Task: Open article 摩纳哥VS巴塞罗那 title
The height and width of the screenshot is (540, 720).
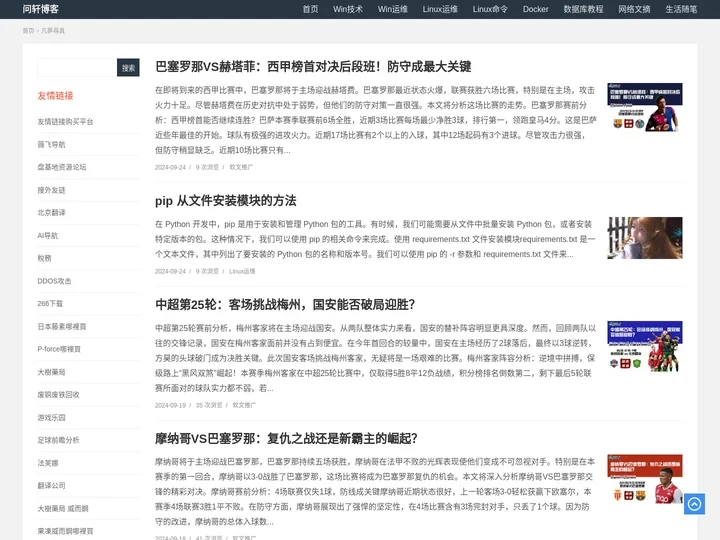Action: (x=286, y=439)
